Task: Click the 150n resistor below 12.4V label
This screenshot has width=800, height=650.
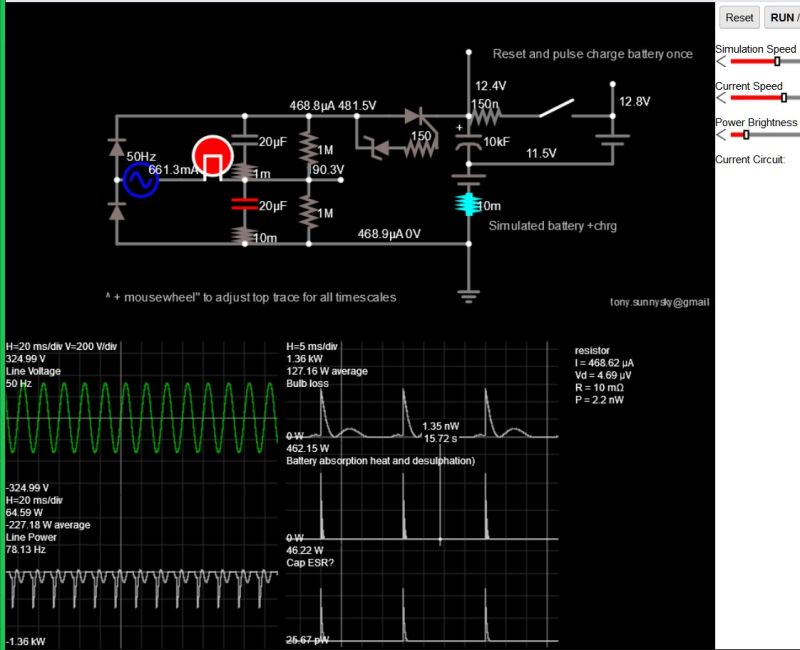Action: (485, 117)
